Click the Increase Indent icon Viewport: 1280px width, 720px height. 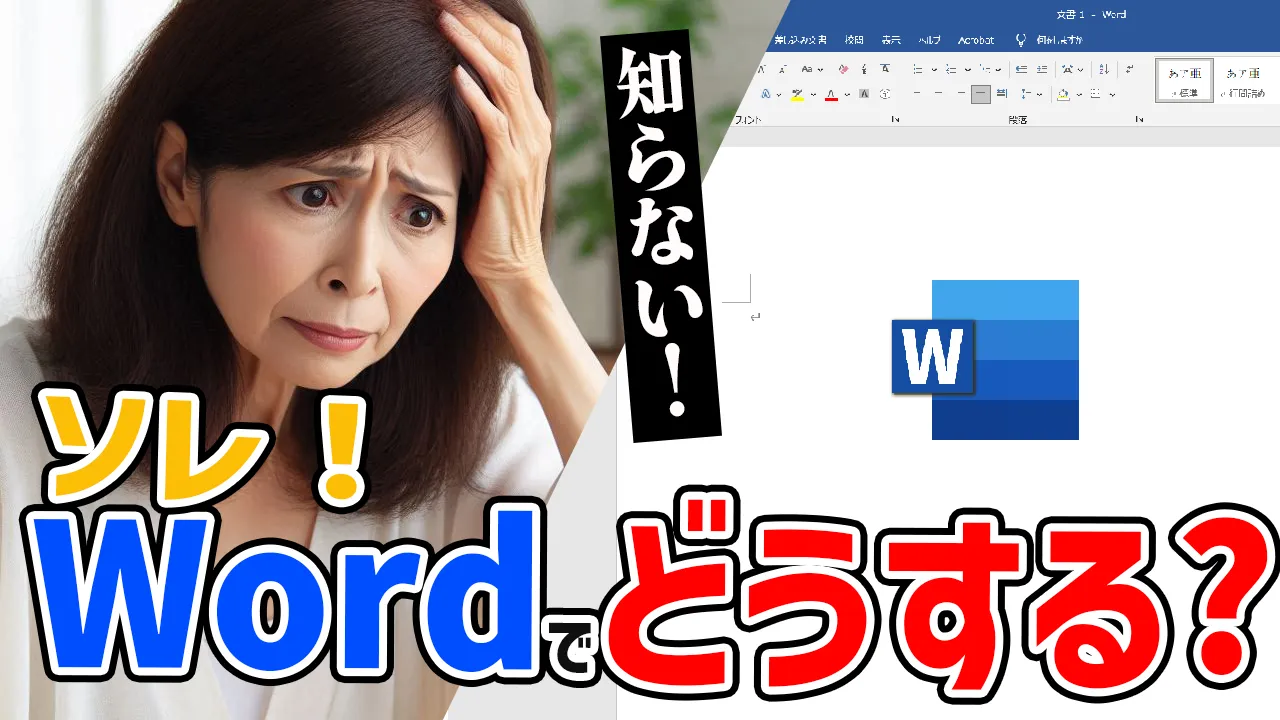click(x=1042, y=69)
